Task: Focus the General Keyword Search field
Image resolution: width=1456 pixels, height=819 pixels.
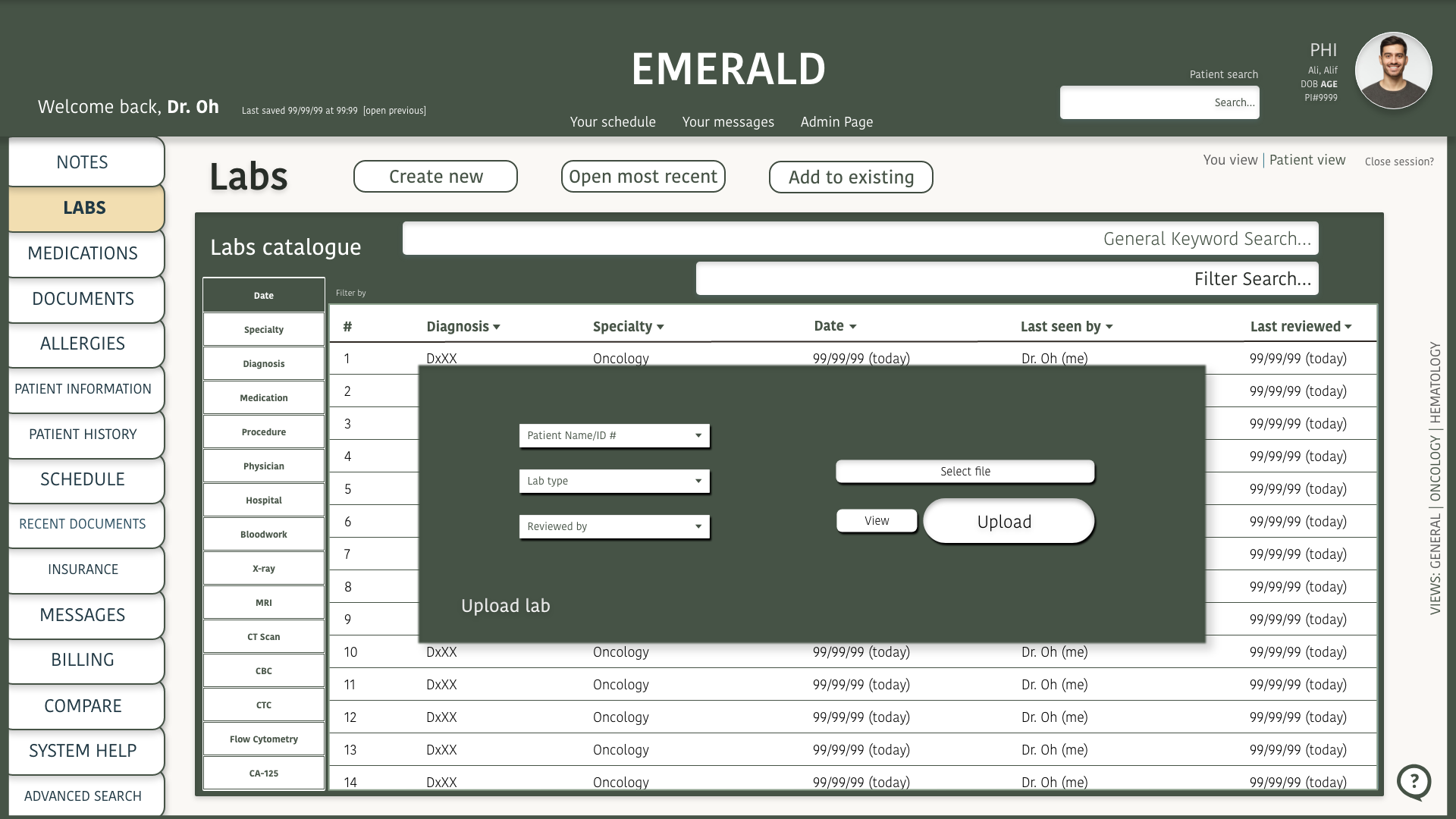Action: (861, 239)
